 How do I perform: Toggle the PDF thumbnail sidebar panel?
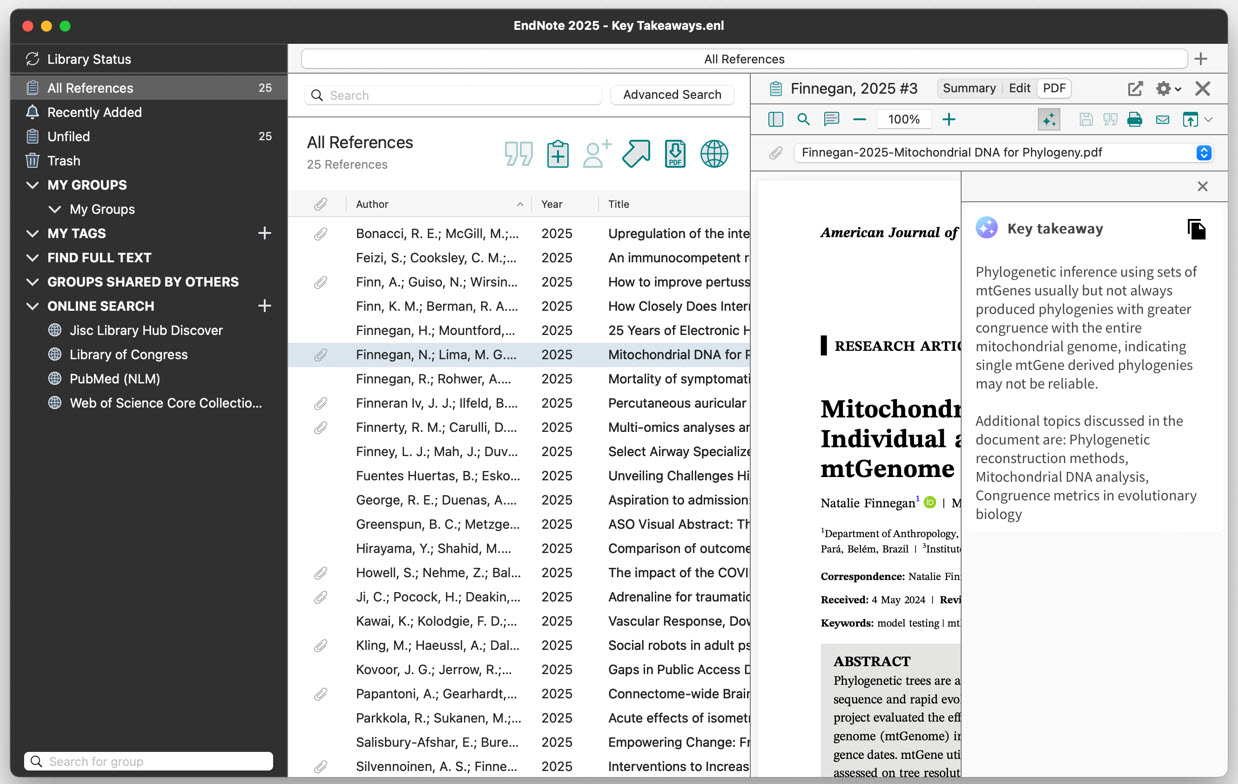point(776,119)
